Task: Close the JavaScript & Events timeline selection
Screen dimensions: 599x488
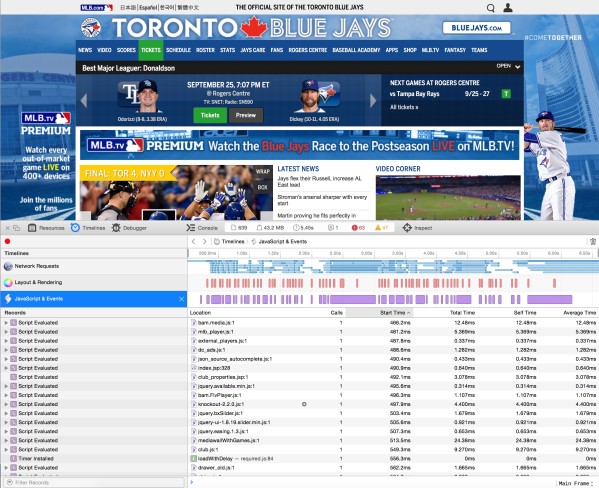Action: pos(181,299)
